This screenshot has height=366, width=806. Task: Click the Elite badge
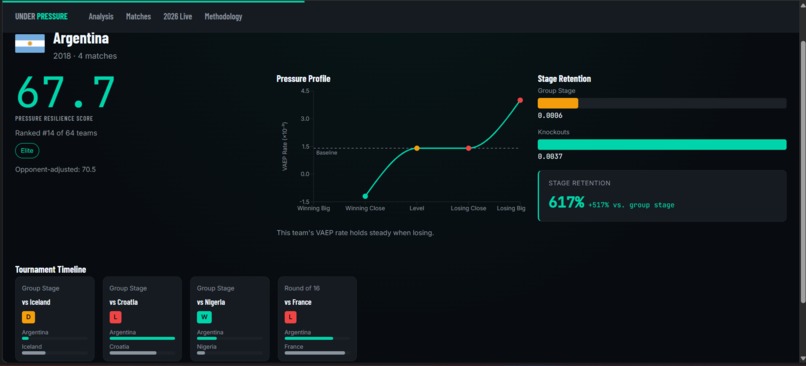point(27,151)
